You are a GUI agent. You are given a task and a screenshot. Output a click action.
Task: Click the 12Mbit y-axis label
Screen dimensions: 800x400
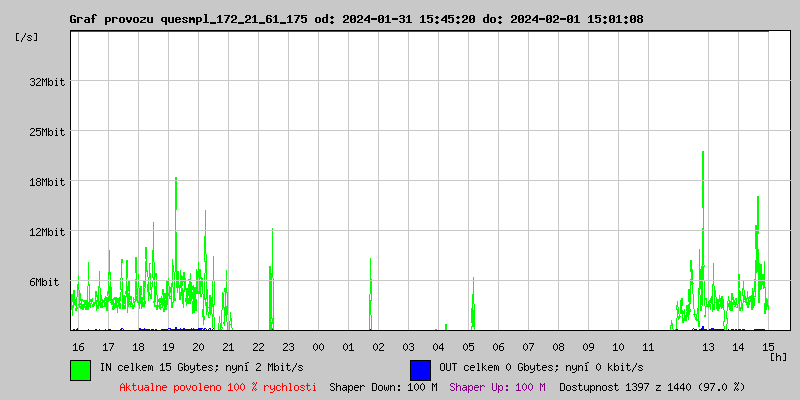(47, 232)
